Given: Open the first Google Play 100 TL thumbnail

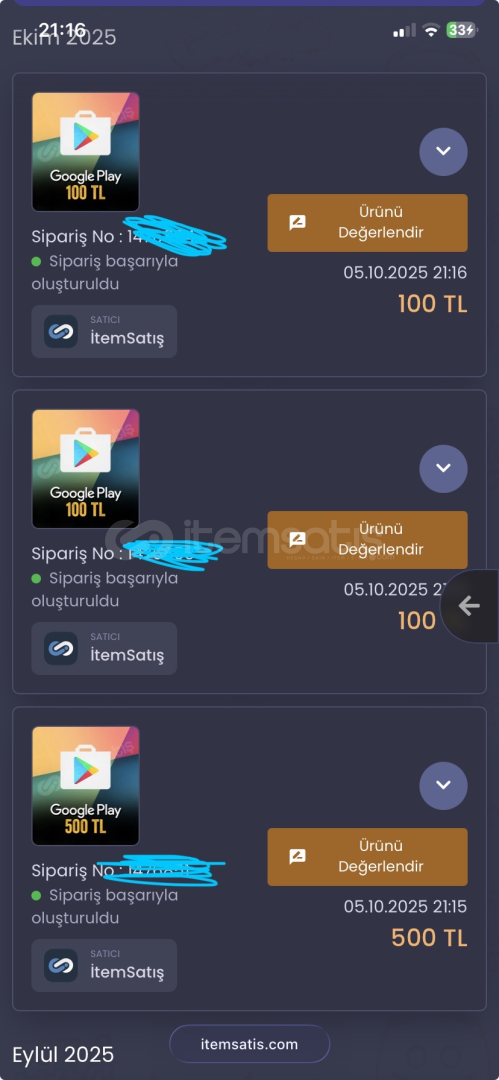Looking at the screenshot, I should 85,152.
